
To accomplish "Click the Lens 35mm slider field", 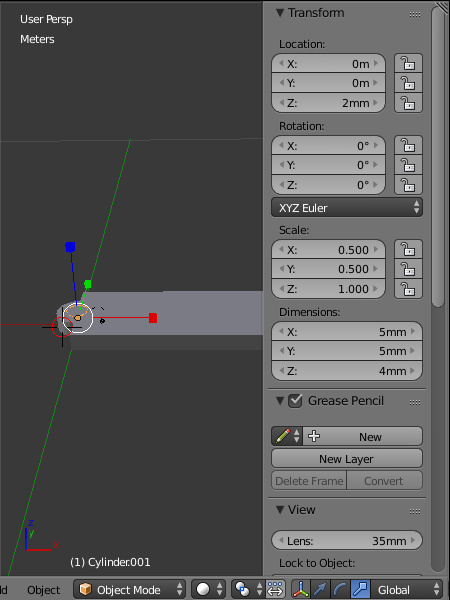I will [347, 541].
